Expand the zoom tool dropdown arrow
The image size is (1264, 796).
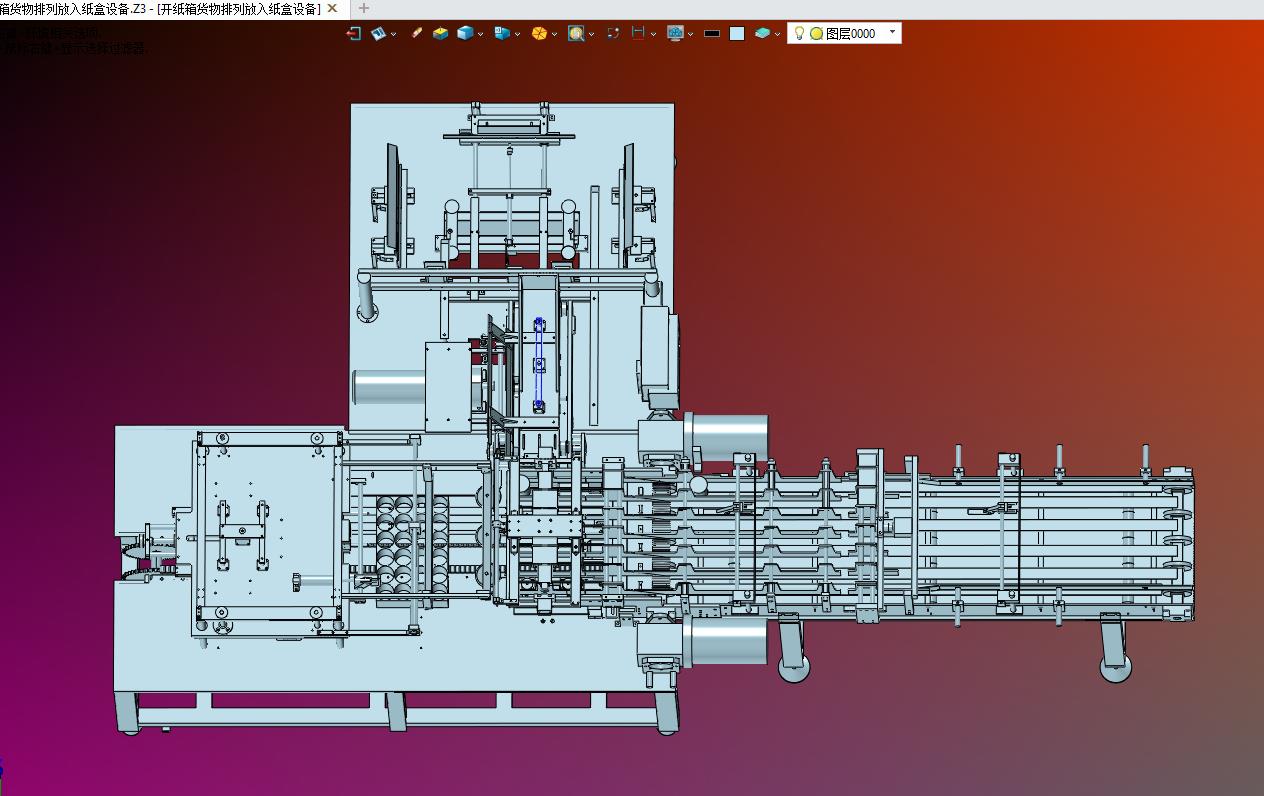click(591, 34)
